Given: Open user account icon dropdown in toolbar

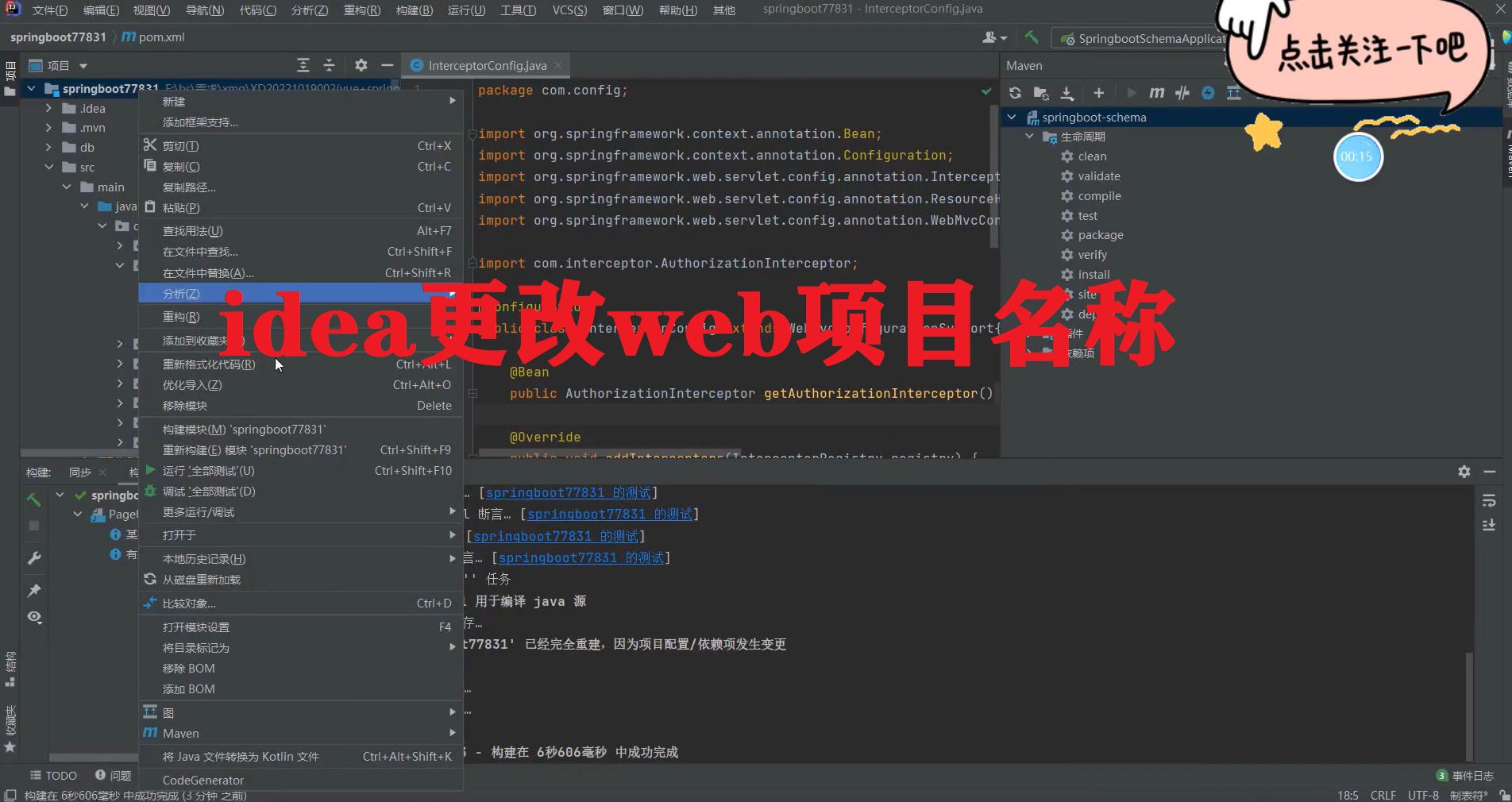Looking at the screenshot, I should pyautogui.click(x=995, y=37).
